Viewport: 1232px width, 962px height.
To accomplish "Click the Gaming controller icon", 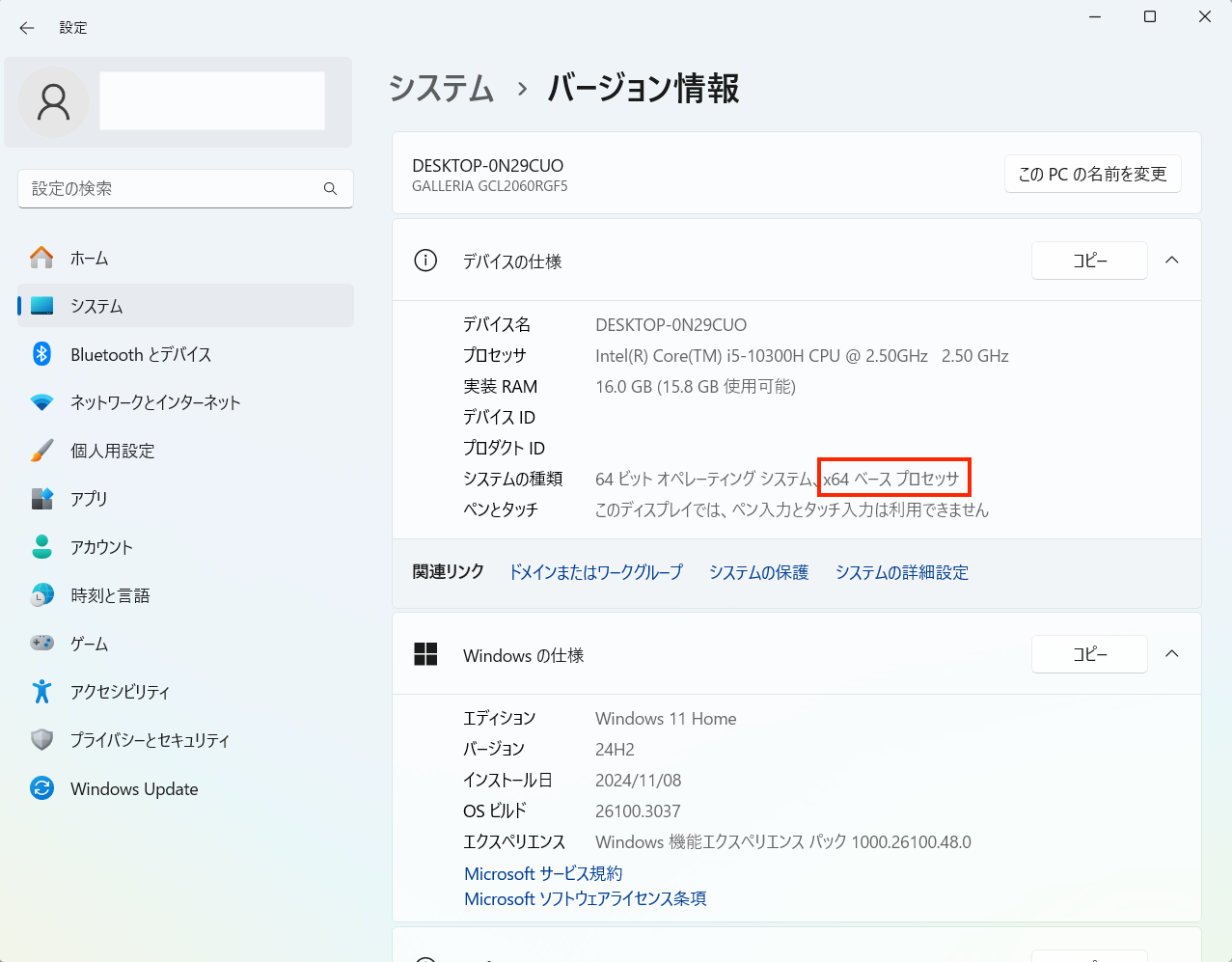I will point(41,644).
